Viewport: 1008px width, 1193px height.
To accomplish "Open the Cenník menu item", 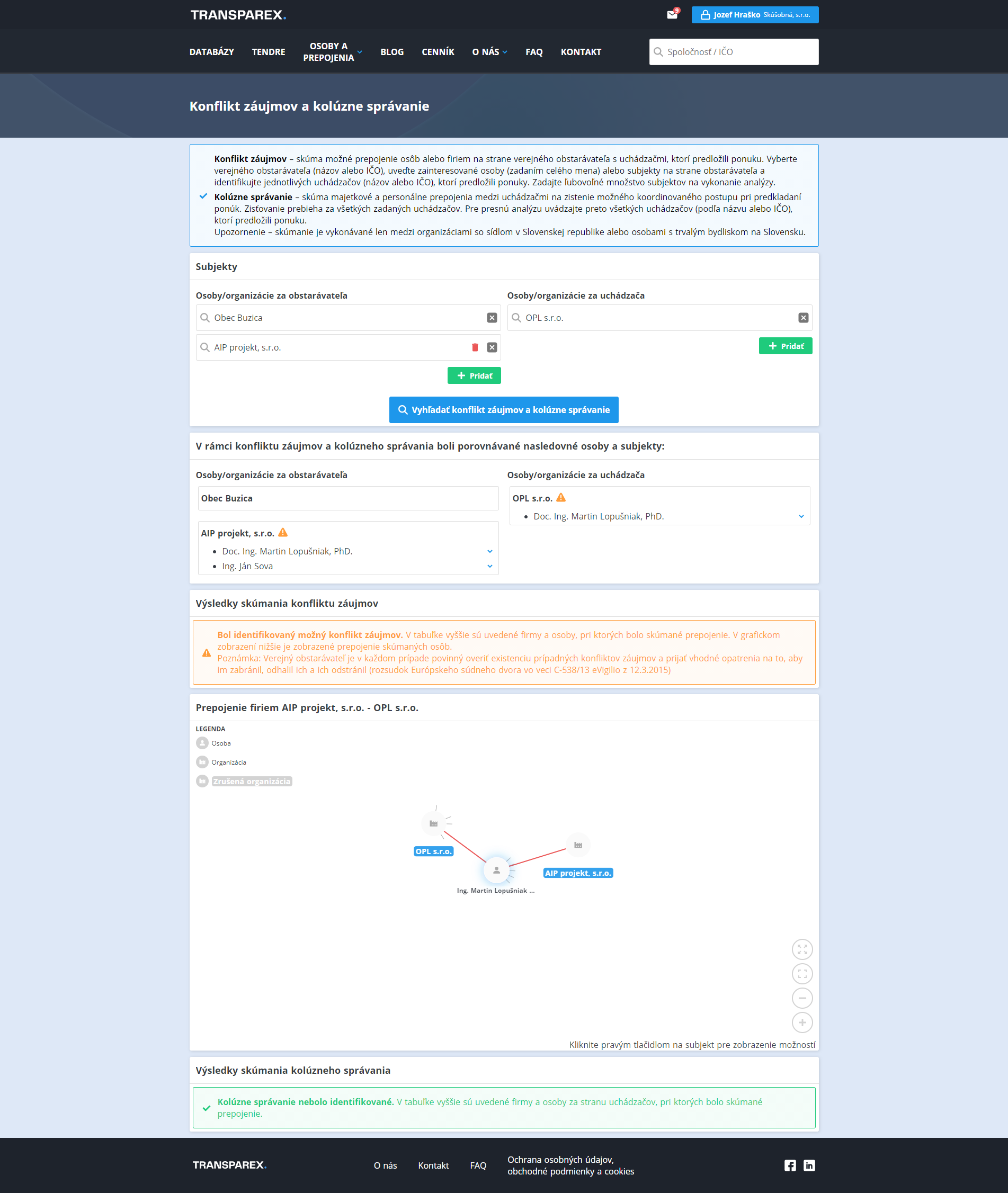I will [x=438, y=52].
